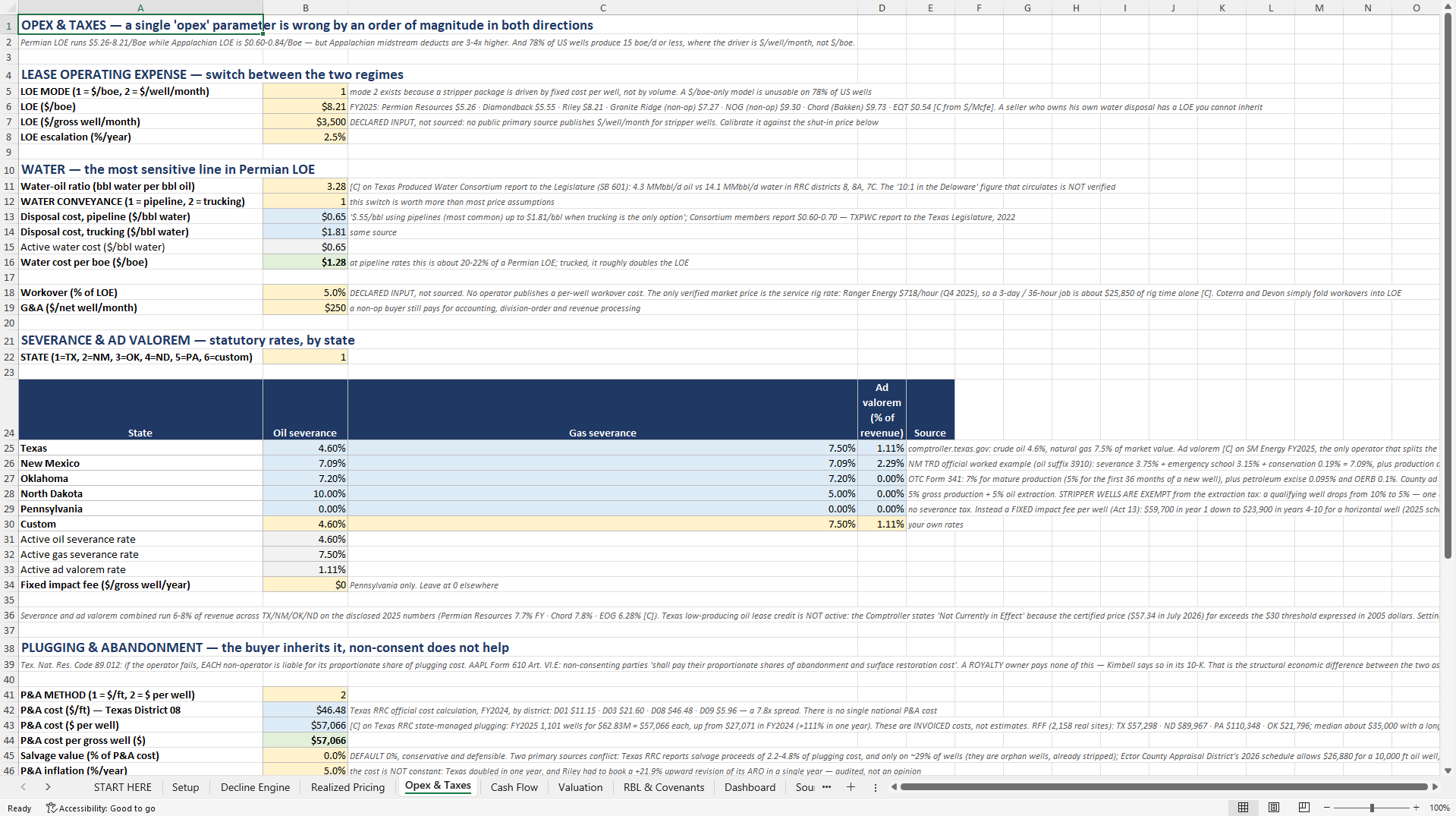Select column B header
This screenshot has width=1456, height=816.
[305, 8]
